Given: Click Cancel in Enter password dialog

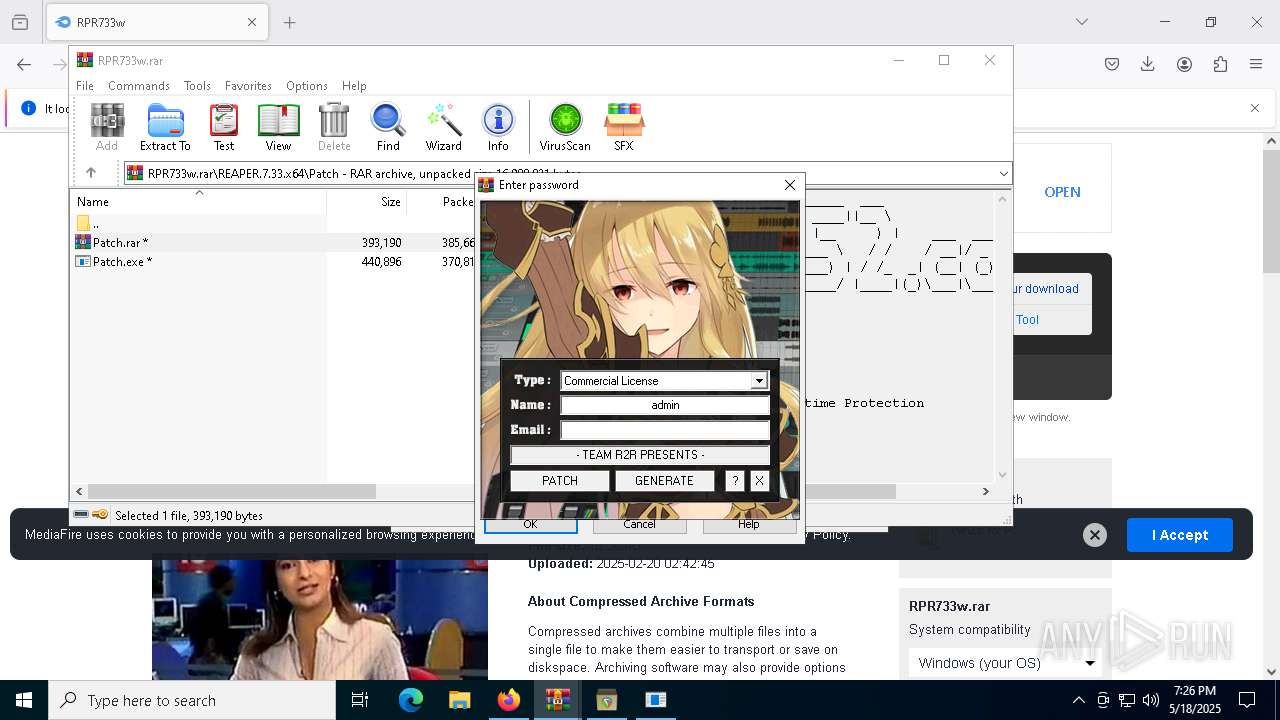Looking at the screenshot, I should click(639, 524).
